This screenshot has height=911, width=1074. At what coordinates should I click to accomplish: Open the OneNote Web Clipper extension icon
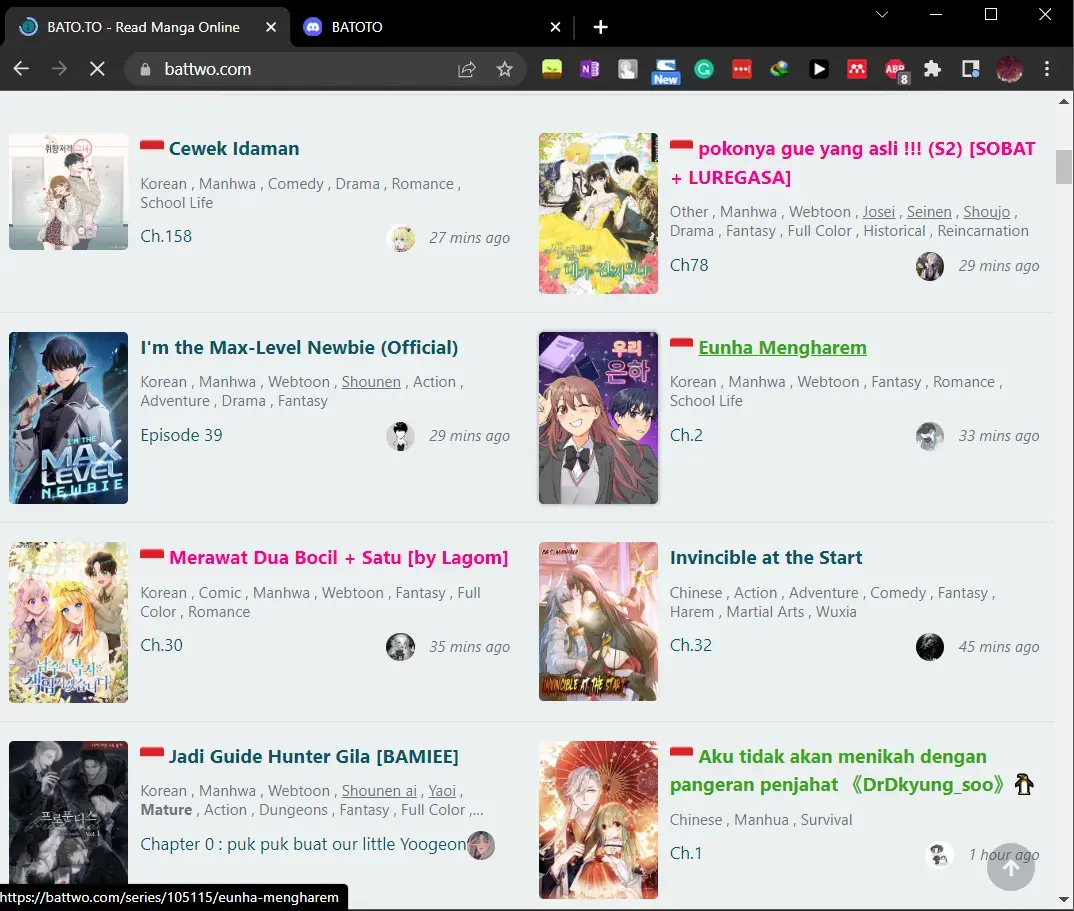point(589,69)
